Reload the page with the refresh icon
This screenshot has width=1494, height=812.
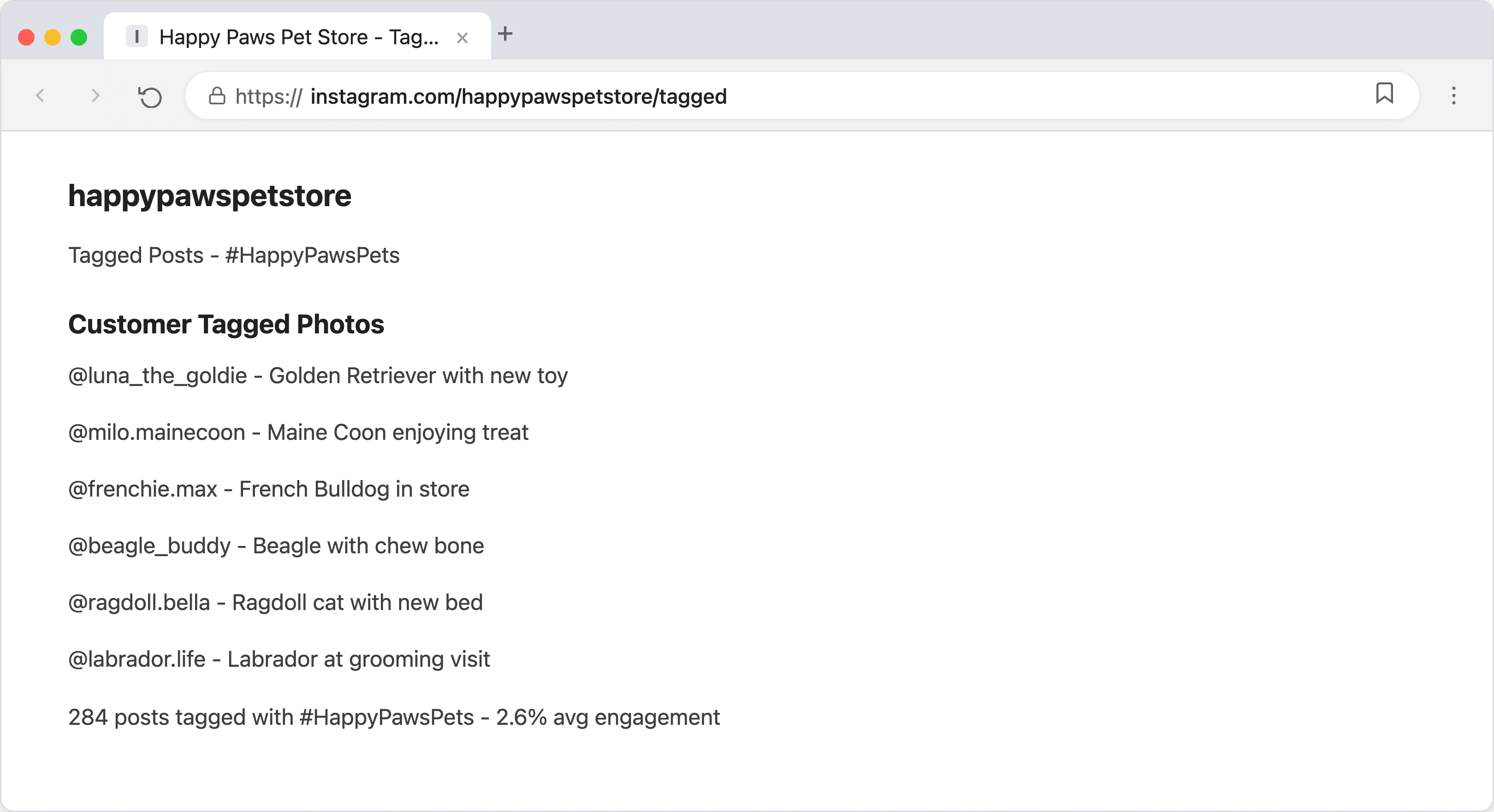tap(150, 97)
